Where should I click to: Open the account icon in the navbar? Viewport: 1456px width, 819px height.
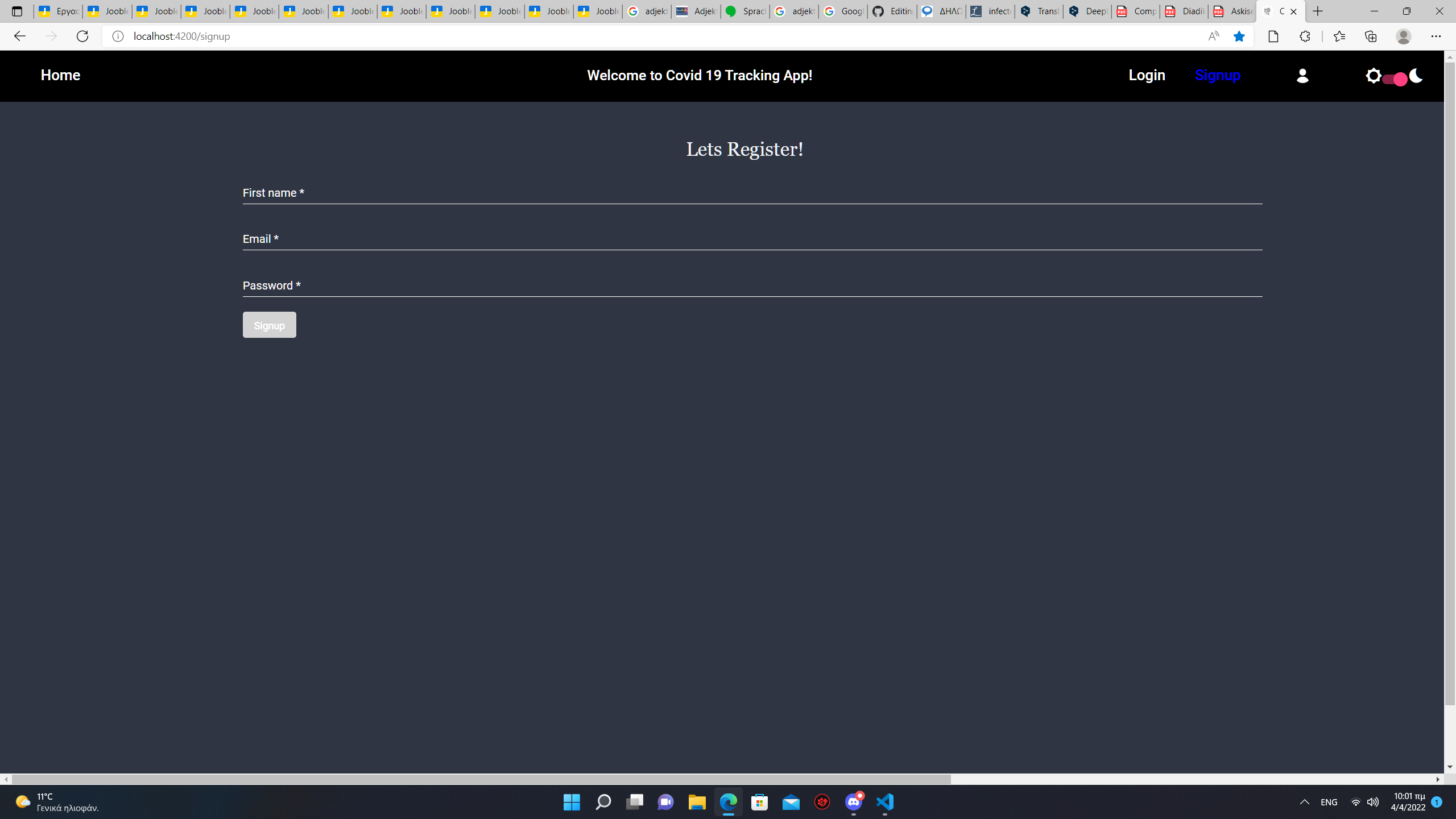1302,76
